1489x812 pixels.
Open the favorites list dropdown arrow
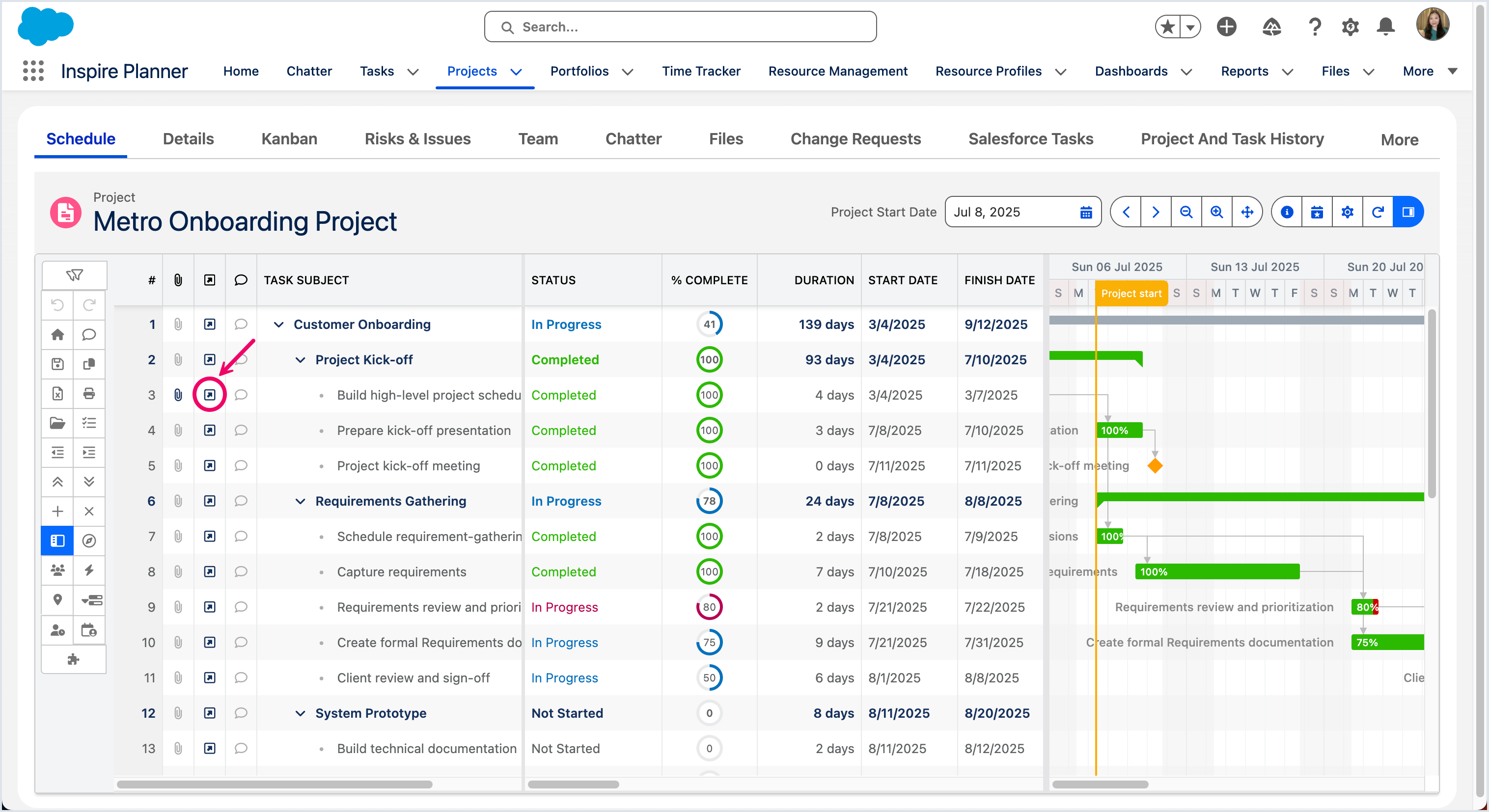tap(1191, 27)
